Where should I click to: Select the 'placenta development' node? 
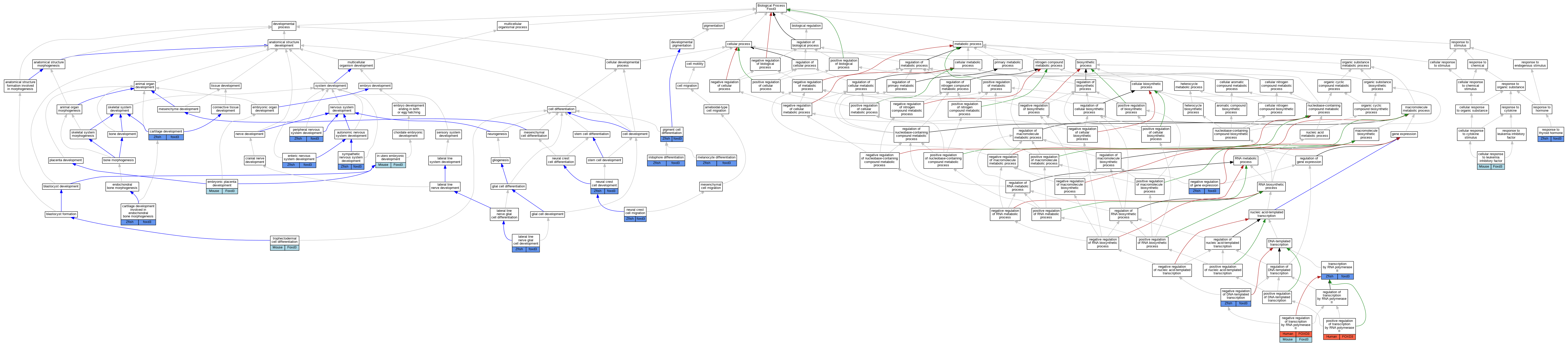(x=66, y=160)
